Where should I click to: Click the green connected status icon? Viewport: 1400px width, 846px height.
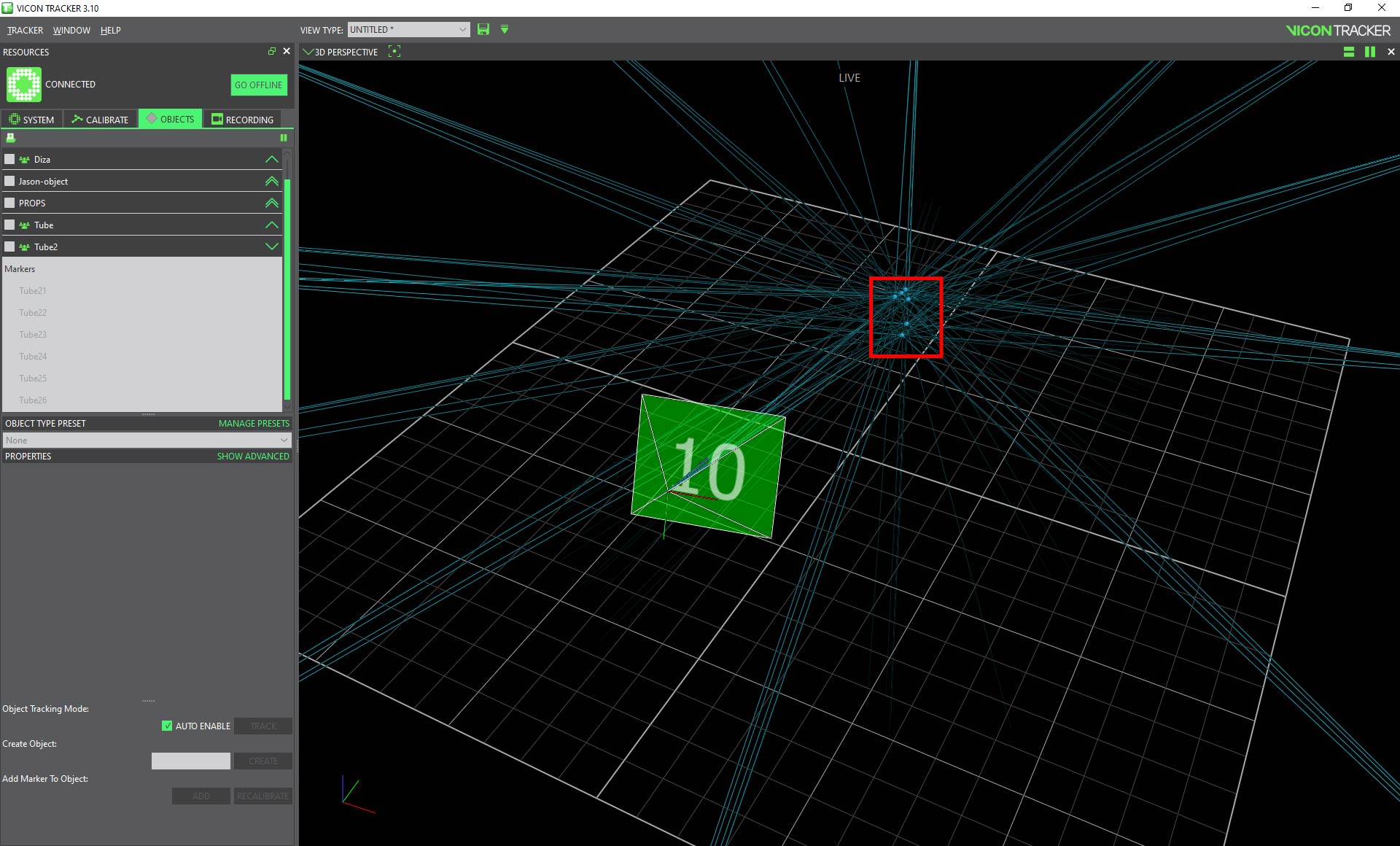coord(24,85)
